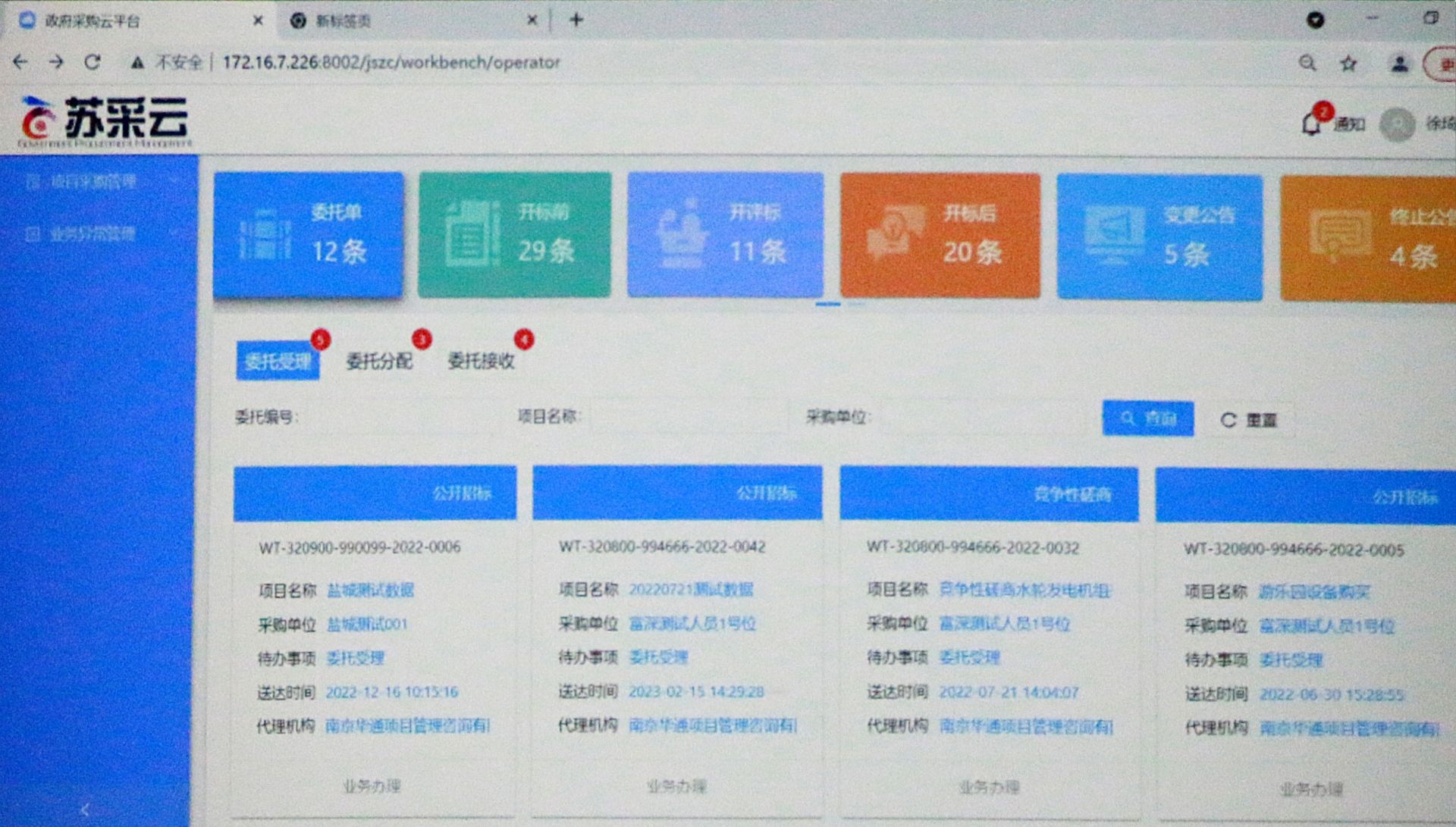Image resolution: width=1456 pixels, height=827 pixels.
Task: Expand the 项目采购管理 sidebar menu
Action: click(93, 182)
